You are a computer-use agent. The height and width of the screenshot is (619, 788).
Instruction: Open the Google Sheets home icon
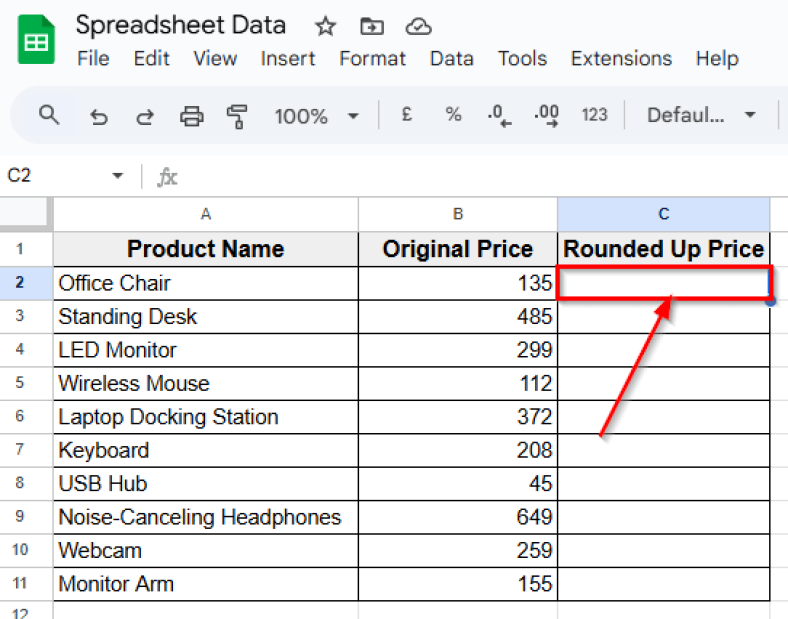[36, 40]
